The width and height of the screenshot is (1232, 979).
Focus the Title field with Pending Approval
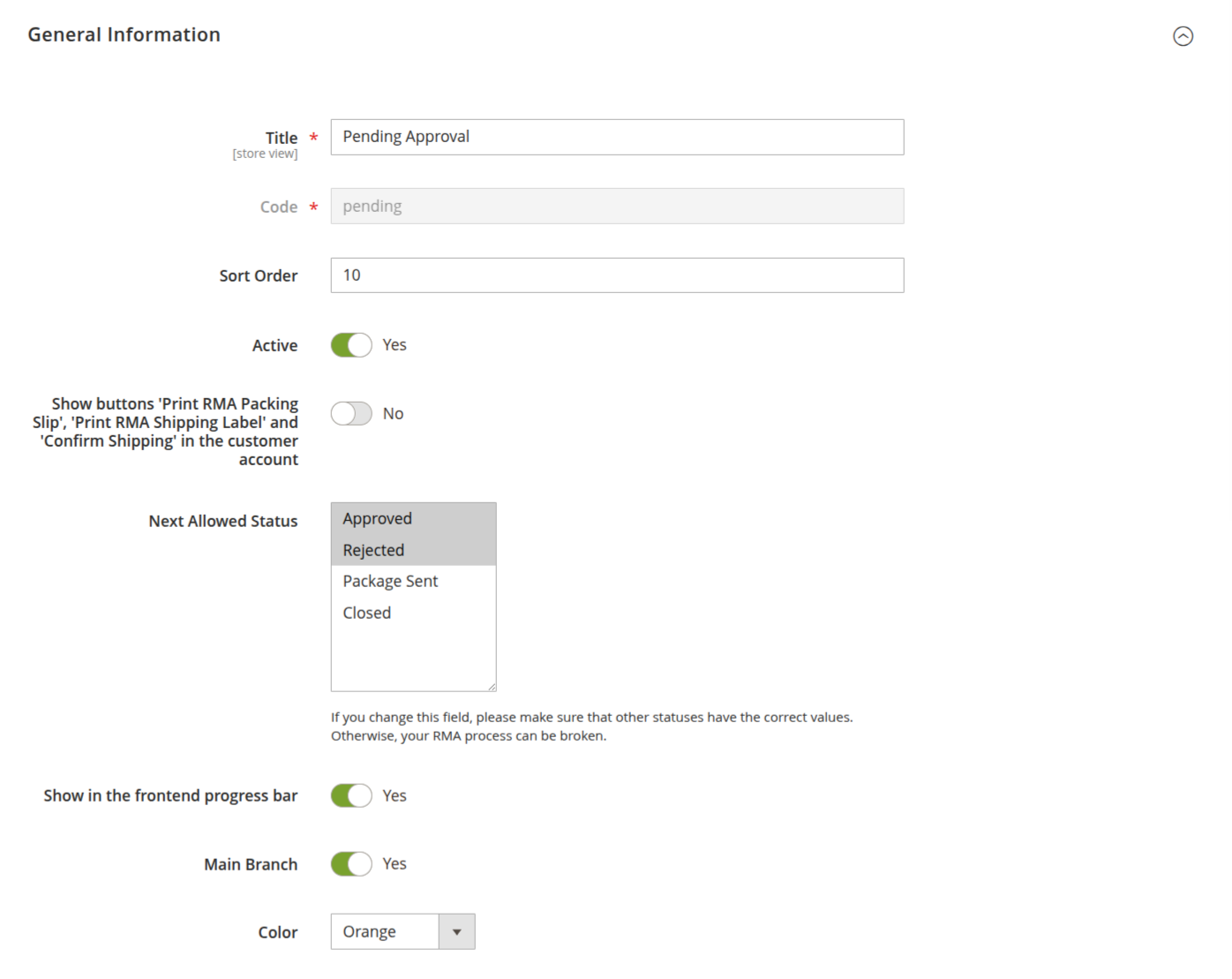pos(616,137)
